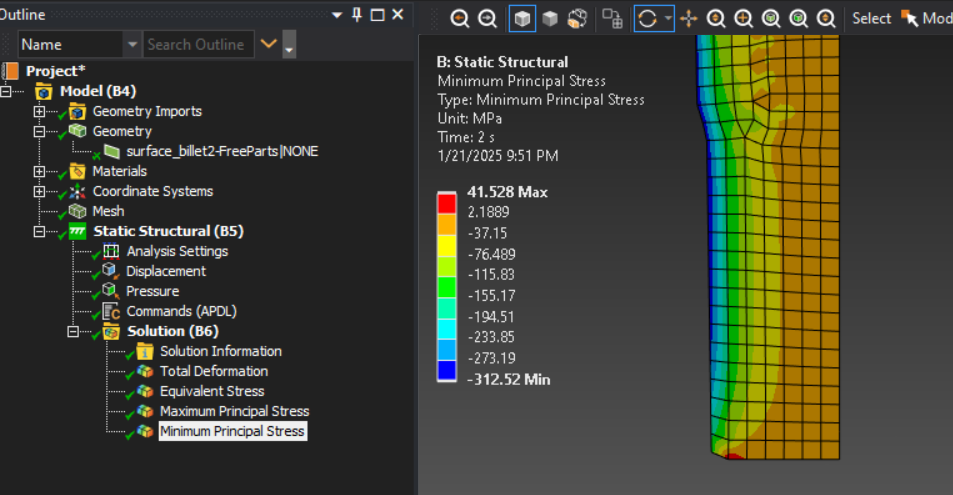
Task: Pin the Outline panel with auto-hide icon
Action: tap(357, 15)
